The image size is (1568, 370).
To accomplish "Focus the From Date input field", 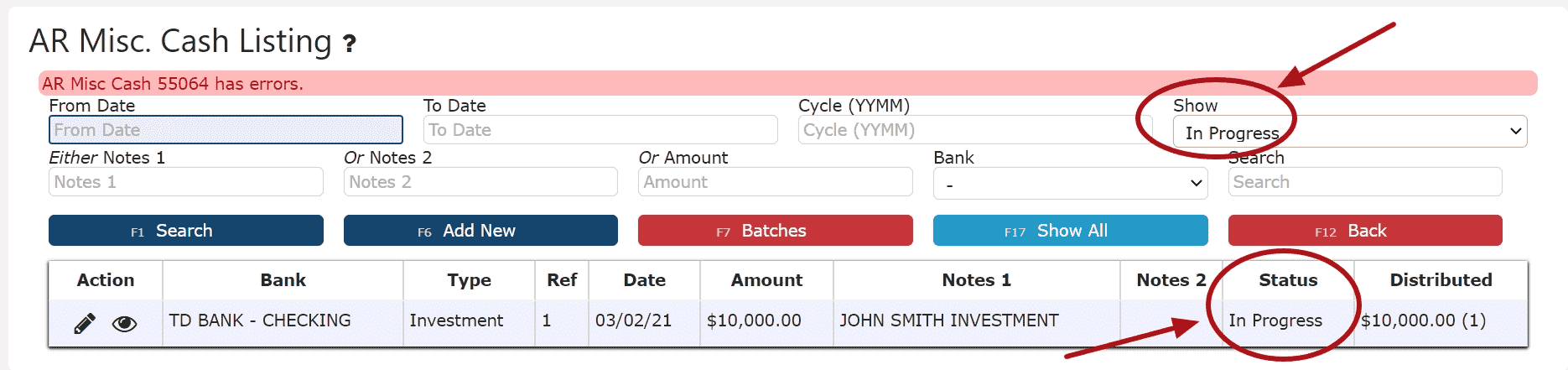I will (226, 130).
